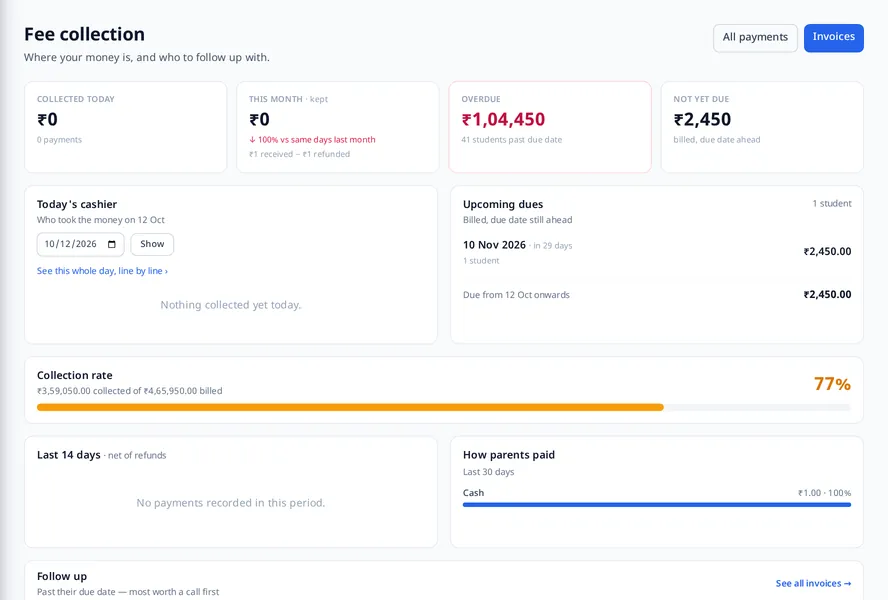Click 'Due from 12 Oct onwards' row
Viewport: 888px width, 600px height.
[x=657, y=295]
